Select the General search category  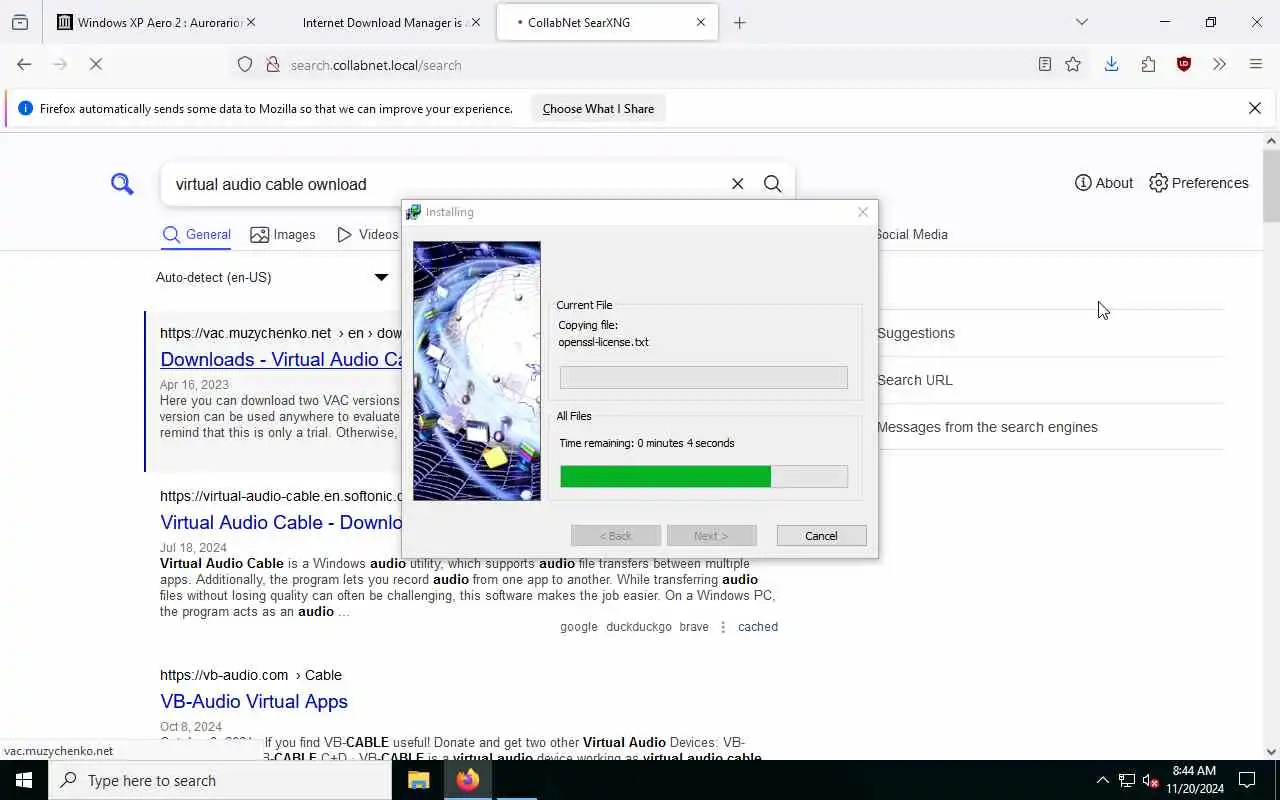(197, 235)
